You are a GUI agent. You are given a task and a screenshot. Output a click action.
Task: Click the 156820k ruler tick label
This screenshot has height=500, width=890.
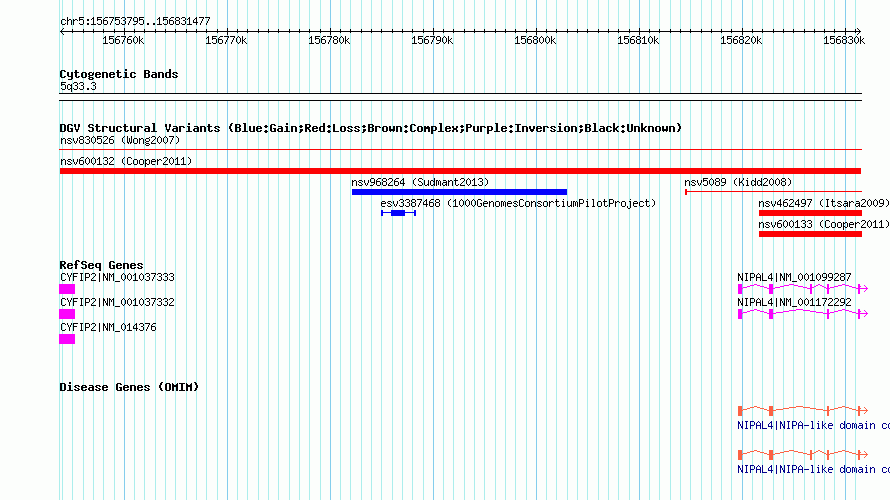click(x=741, y=40)
